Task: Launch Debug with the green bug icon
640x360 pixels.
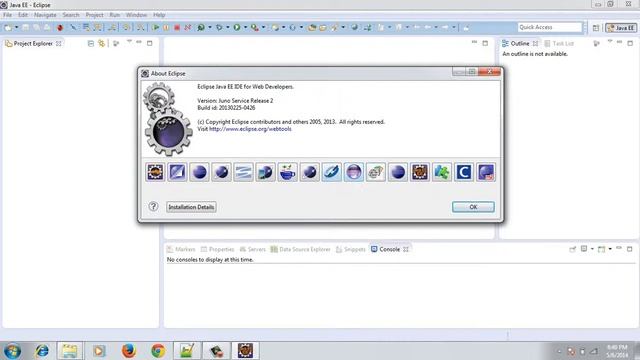Action: (201, 27)
